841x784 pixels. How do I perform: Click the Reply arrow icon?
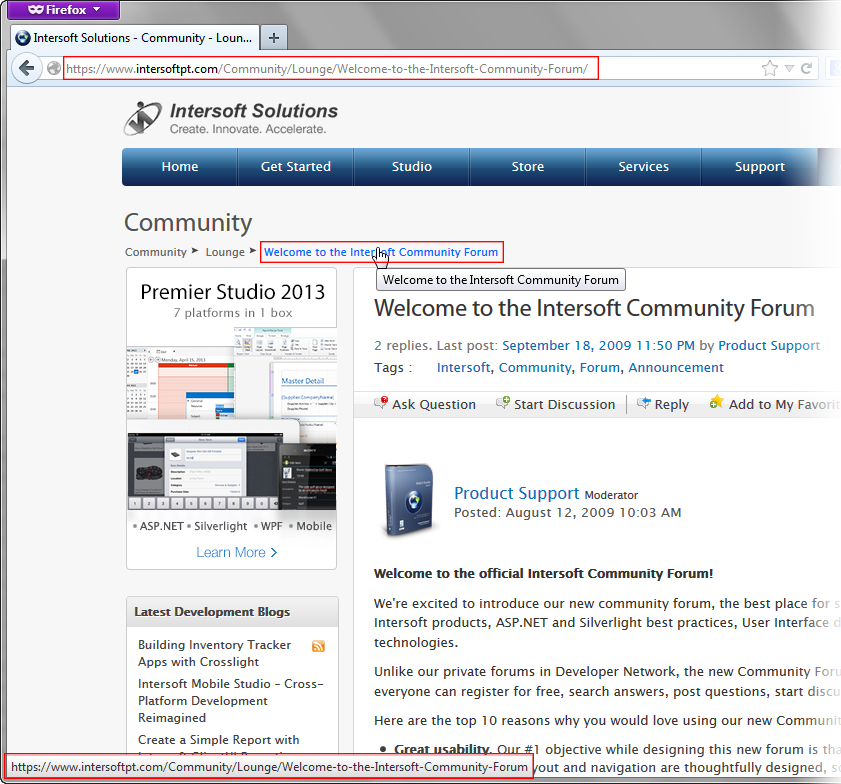click(644, 403)
